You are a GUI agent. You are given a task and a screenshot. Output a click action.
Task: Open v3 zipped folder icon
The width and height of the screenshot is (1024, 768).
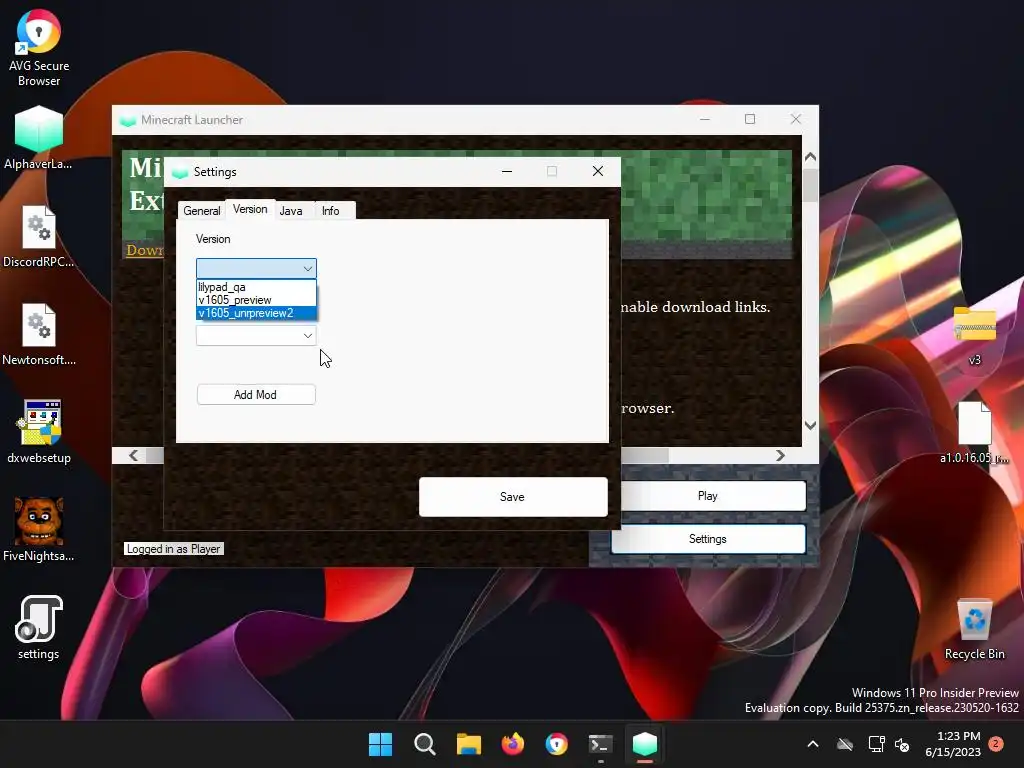point(974,334)
